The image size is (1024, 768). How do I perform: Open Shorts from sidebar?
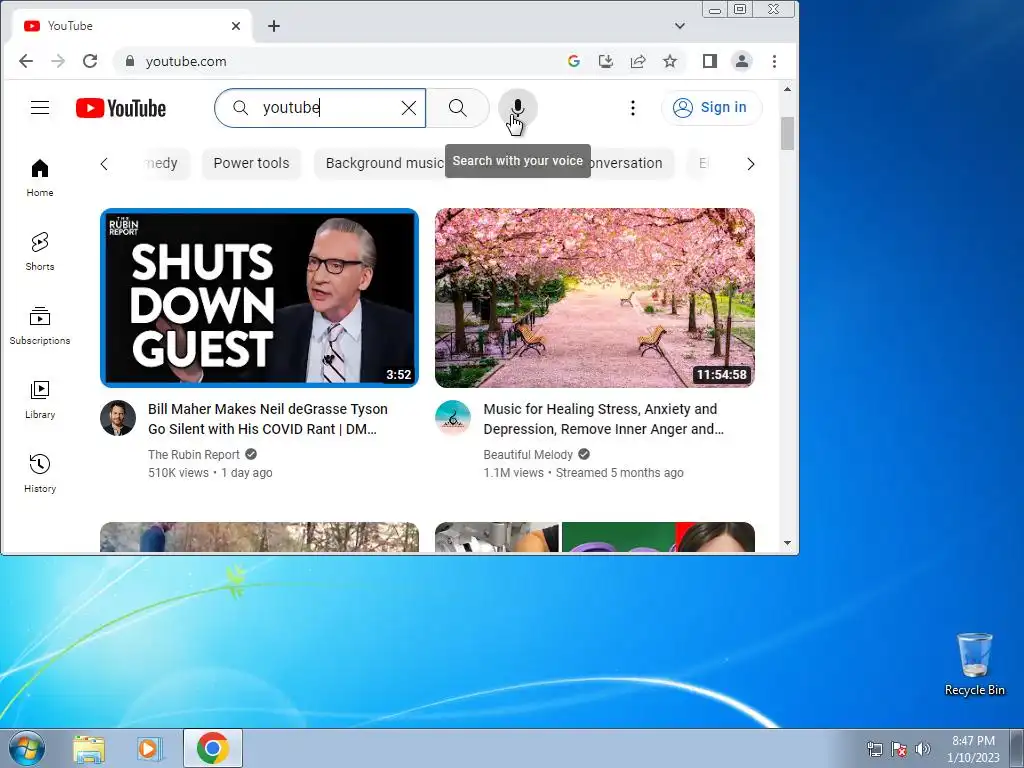tap(40, 251)
